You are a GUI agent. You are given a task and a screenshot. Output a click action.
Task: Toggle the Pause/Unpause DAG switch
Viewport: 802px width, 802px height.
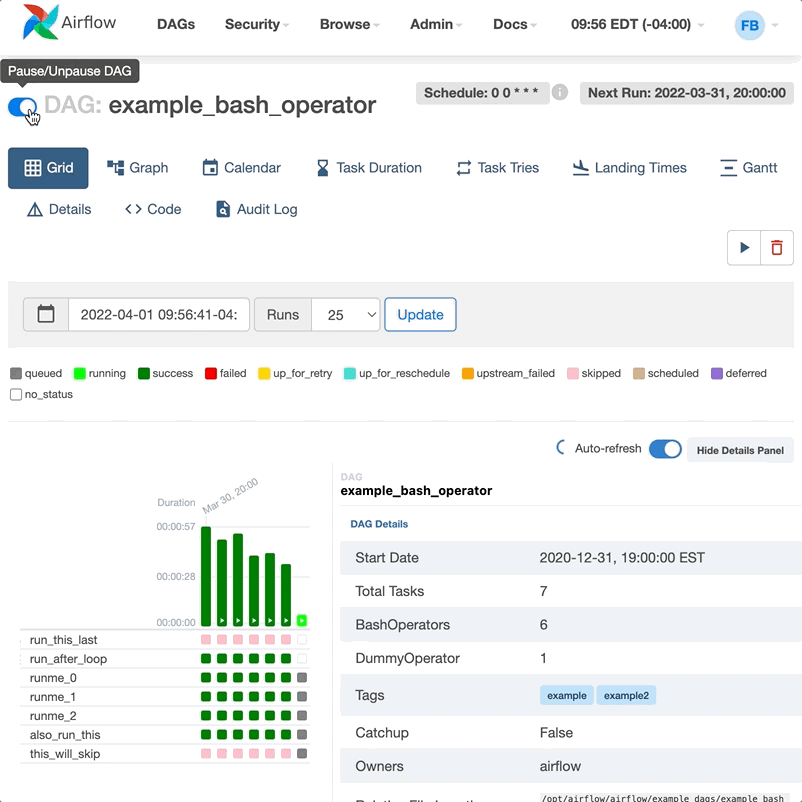[x=22, y=107]
